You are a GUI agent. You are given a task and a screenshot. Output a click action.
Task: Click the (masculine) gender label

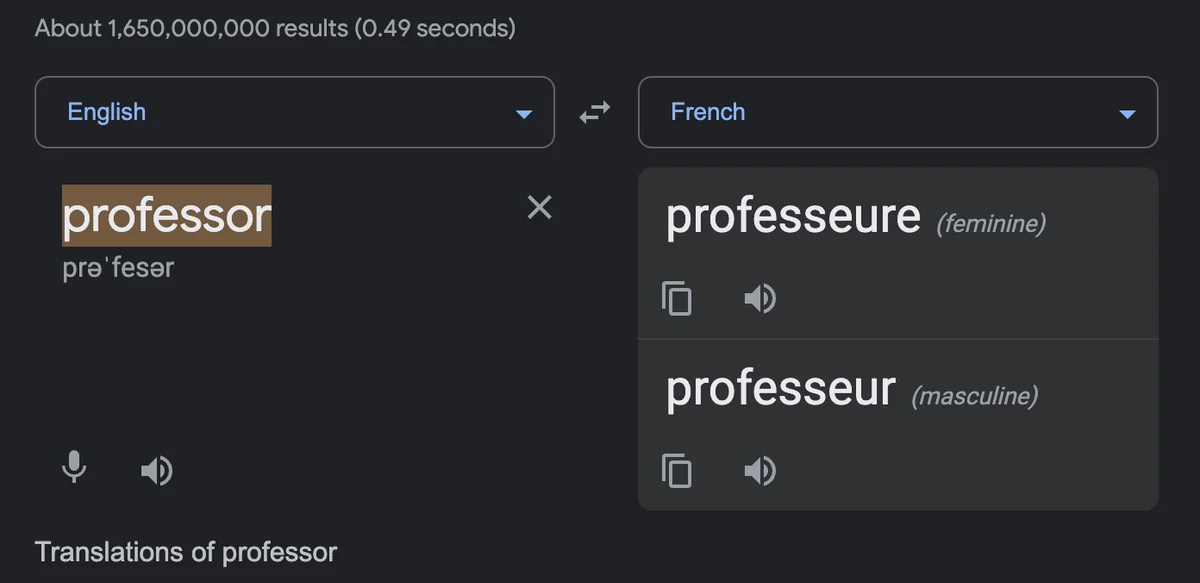974,396
